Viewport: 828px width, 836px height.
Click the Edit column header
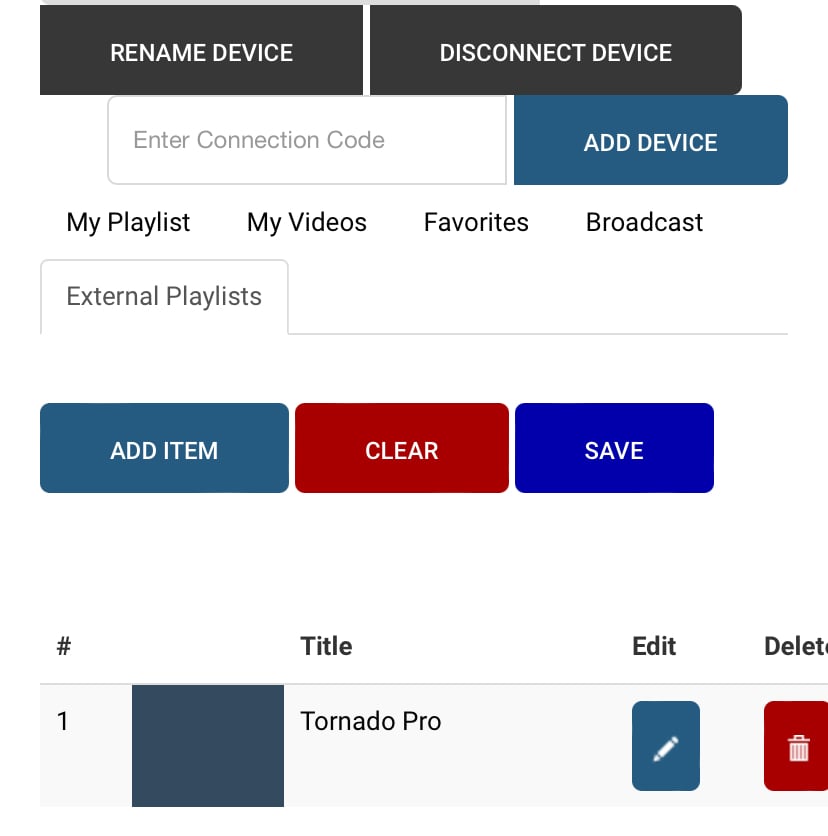(x=654, y=646)
